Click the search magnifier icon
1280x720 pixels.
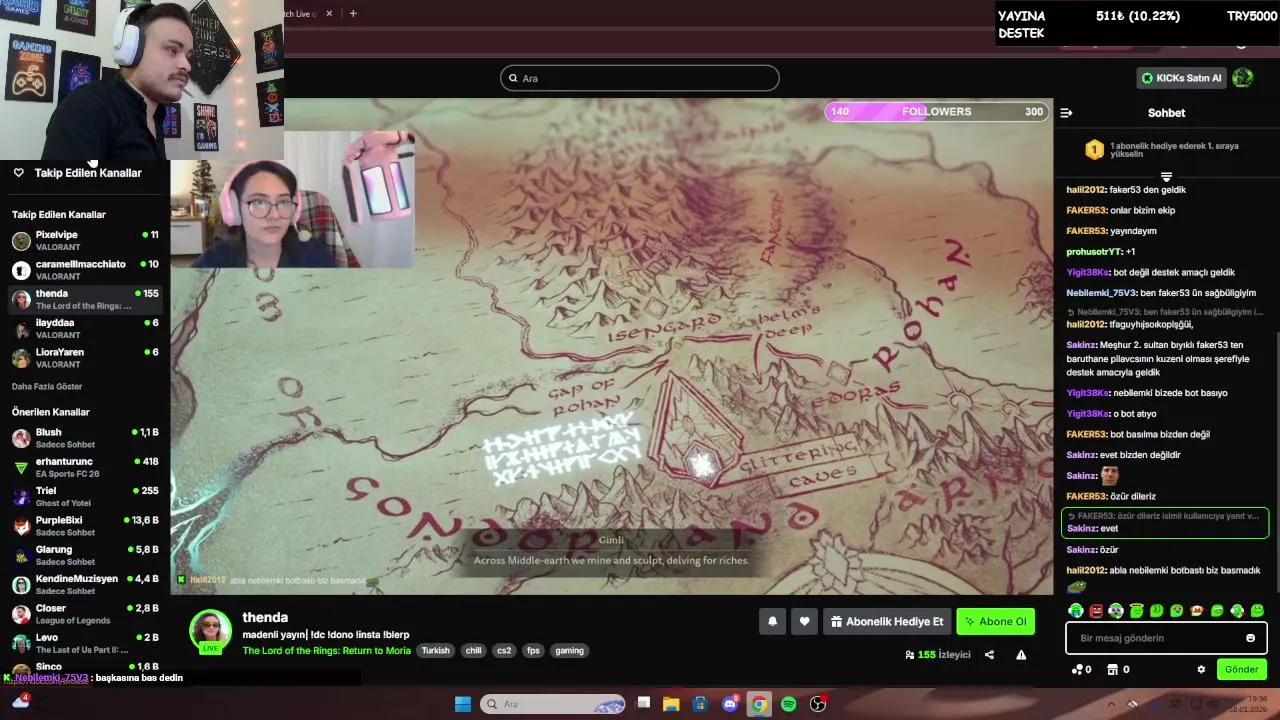click(x=513, y=78)
